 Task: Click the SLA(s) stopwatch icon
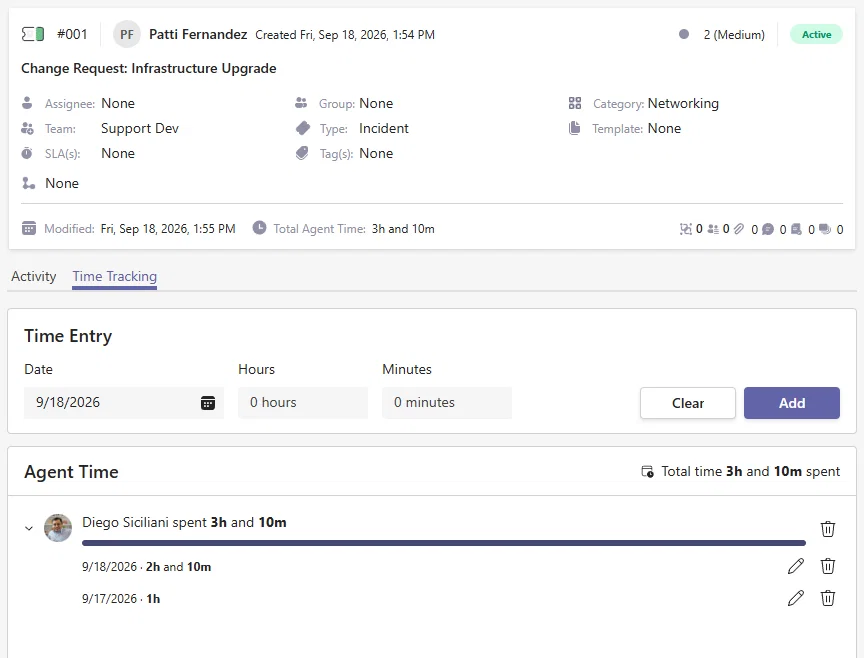[x=27, y=153]
